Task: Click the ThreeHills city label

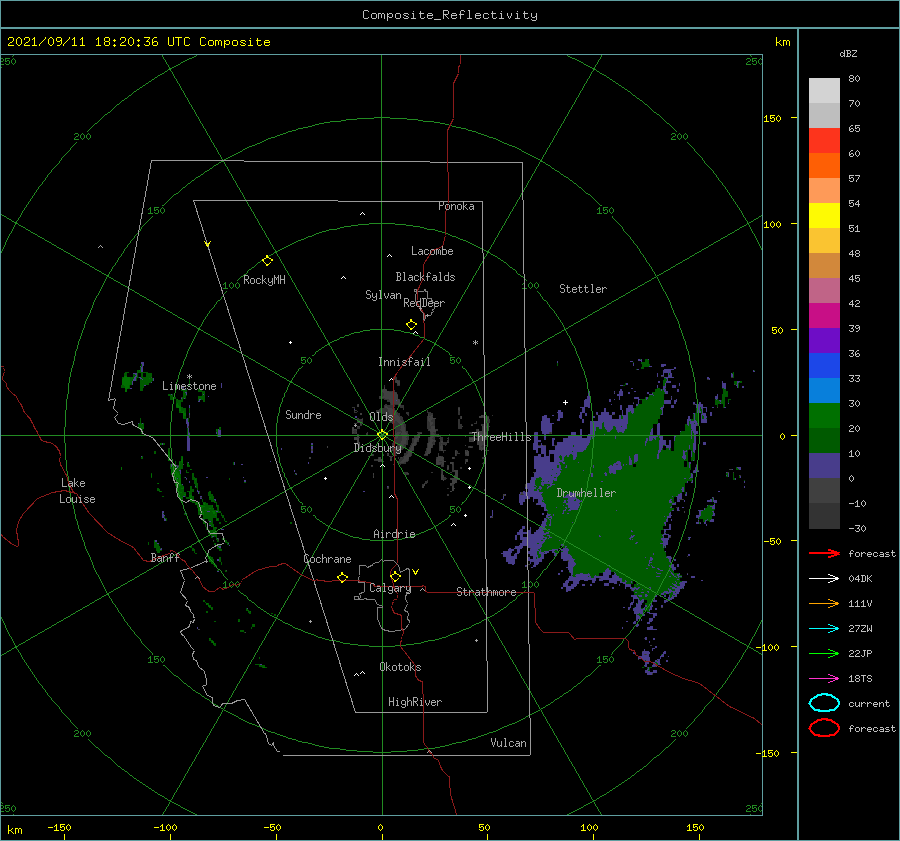Action: click(501, 437)
